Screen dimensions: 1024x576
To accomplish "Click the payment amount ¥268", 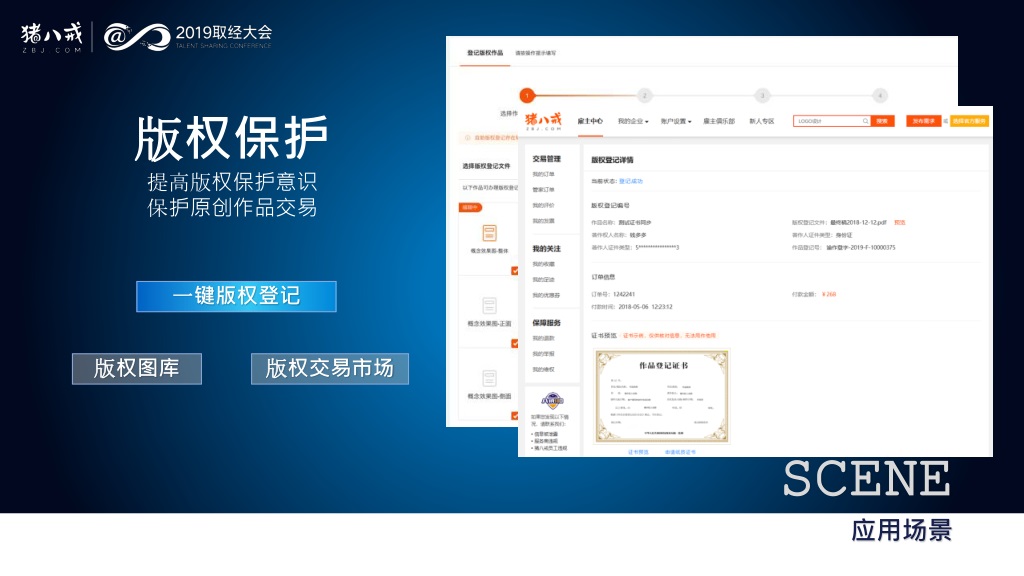I will point(829,295).
